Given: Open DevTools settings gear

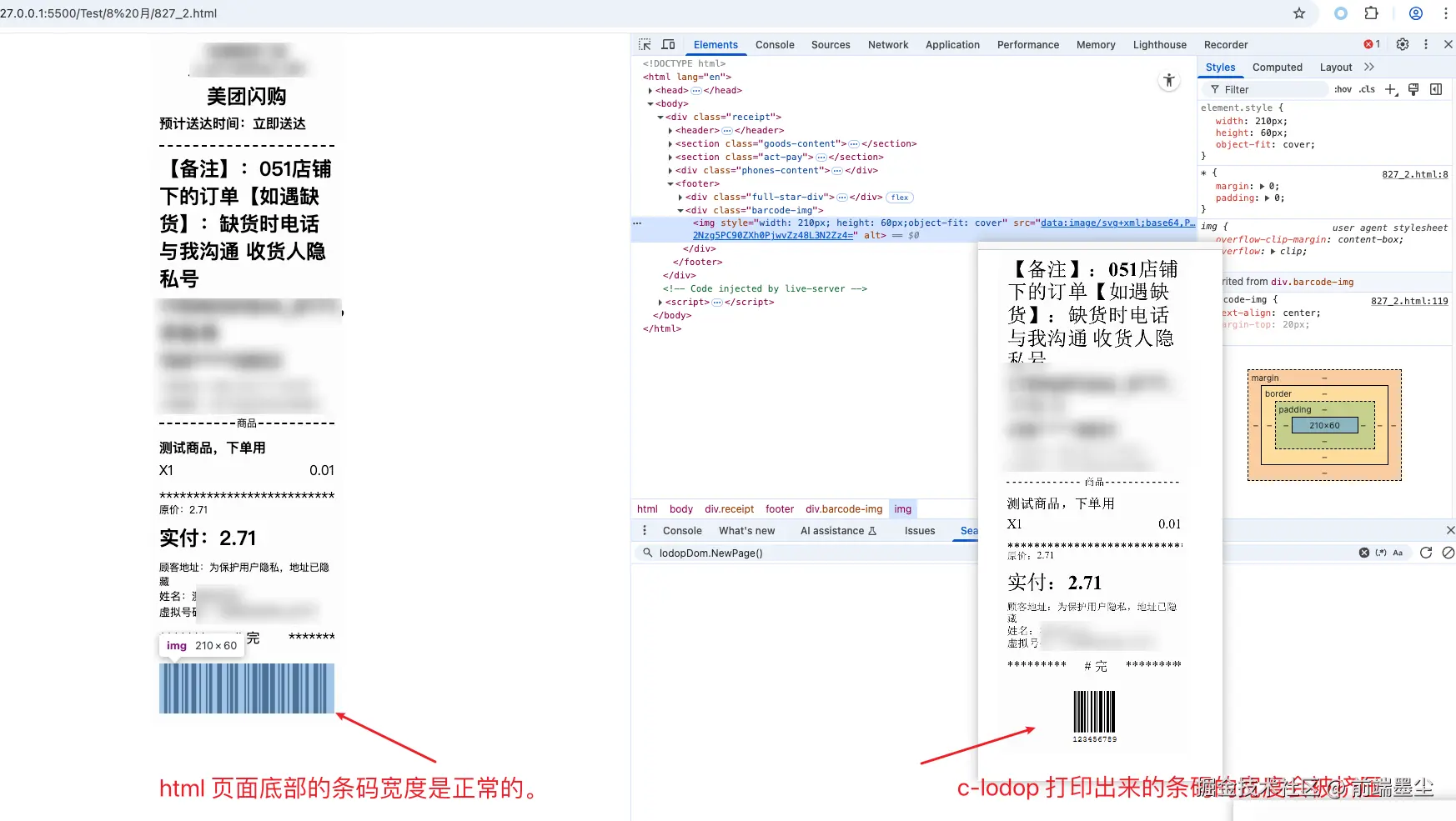Looking at the screenshot, I should (1403, 44).
